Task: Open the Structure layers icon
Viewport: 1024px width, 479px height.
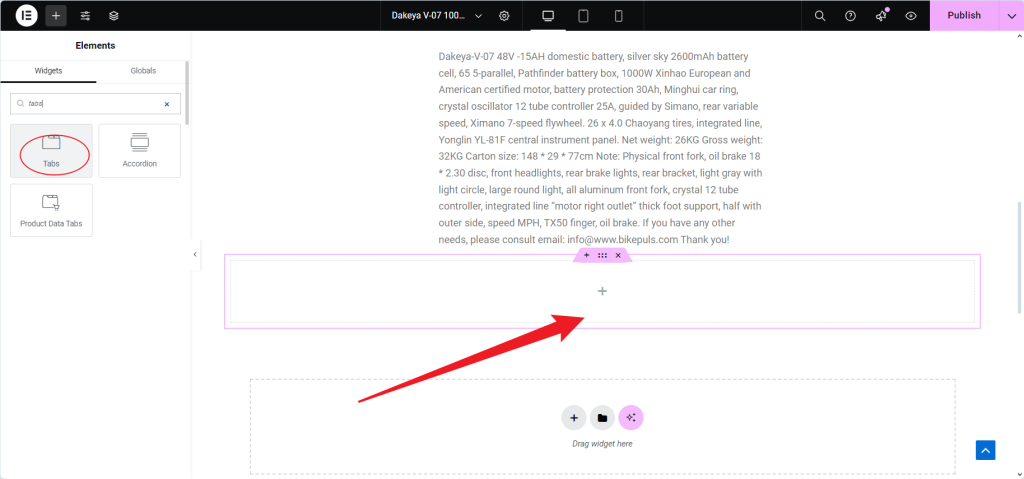Action: [114, 16]
